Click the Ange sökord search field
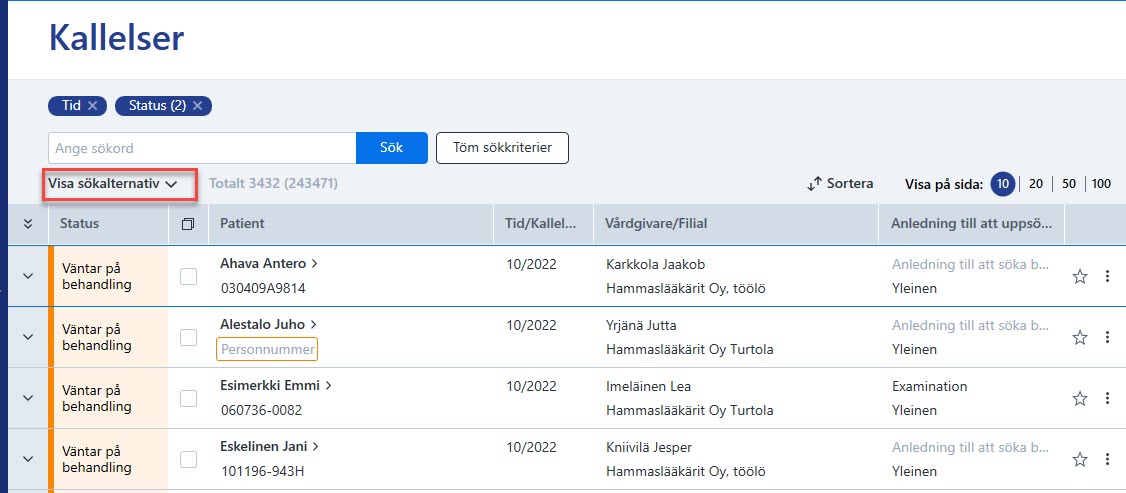 pyautogui.click(x=202, y=149)
